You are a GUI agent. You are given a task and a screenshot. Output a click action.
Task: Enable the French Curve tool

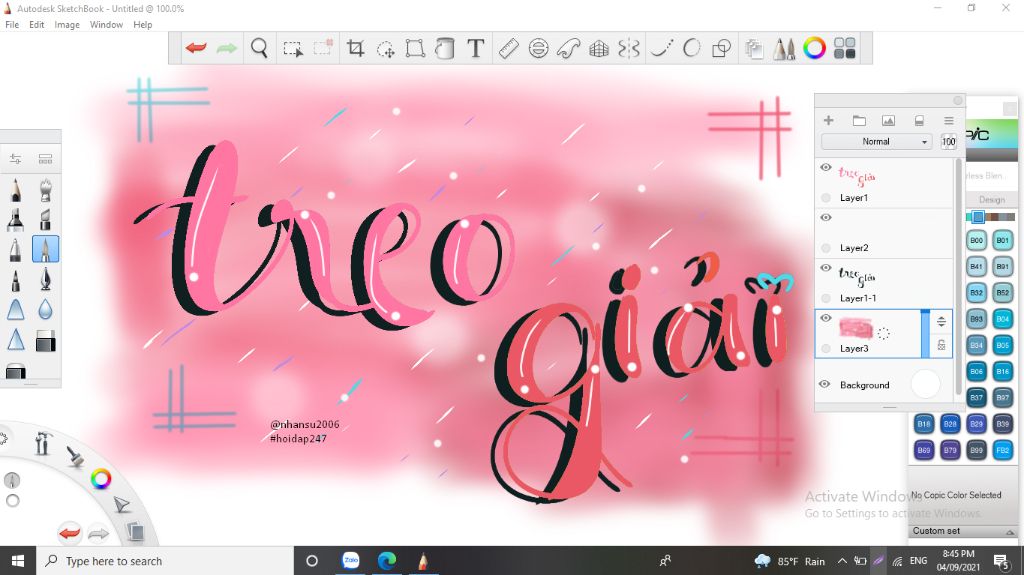tap(568, 48)
